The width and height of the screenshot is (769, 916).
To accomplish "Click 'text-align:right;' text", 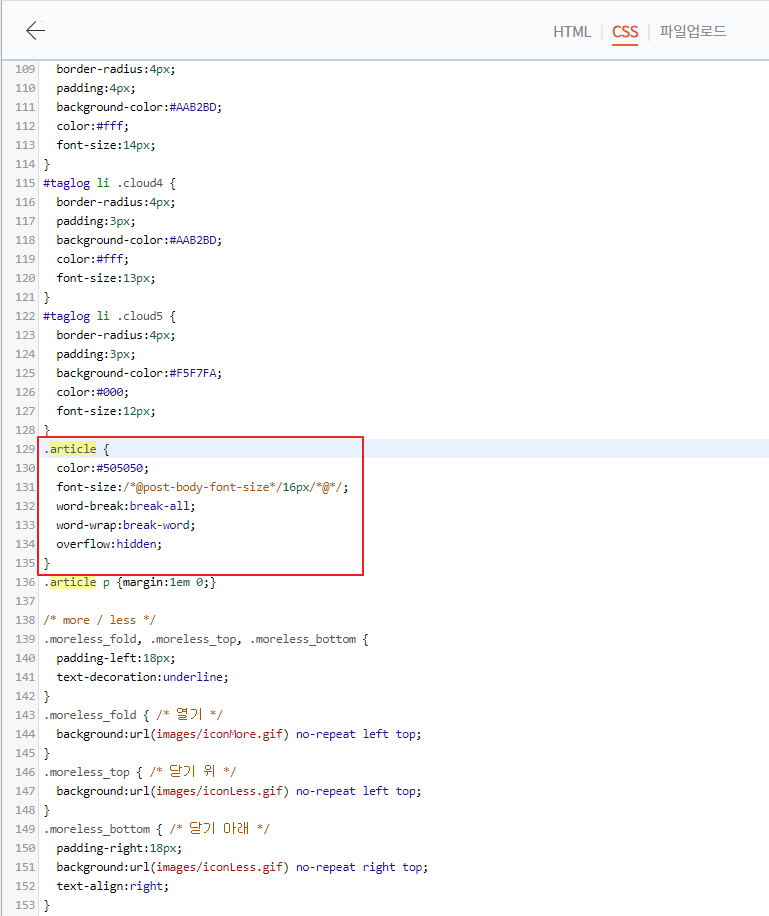I will [113, 886].
